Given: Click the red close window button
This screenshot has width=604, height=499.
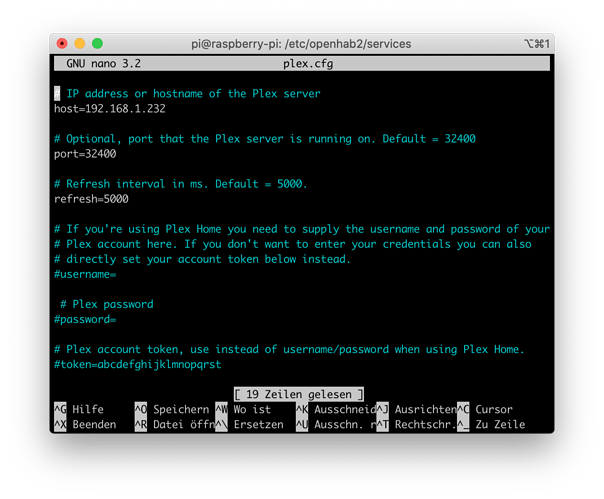Looking at the screenshot, I should [x=62, y=44].
